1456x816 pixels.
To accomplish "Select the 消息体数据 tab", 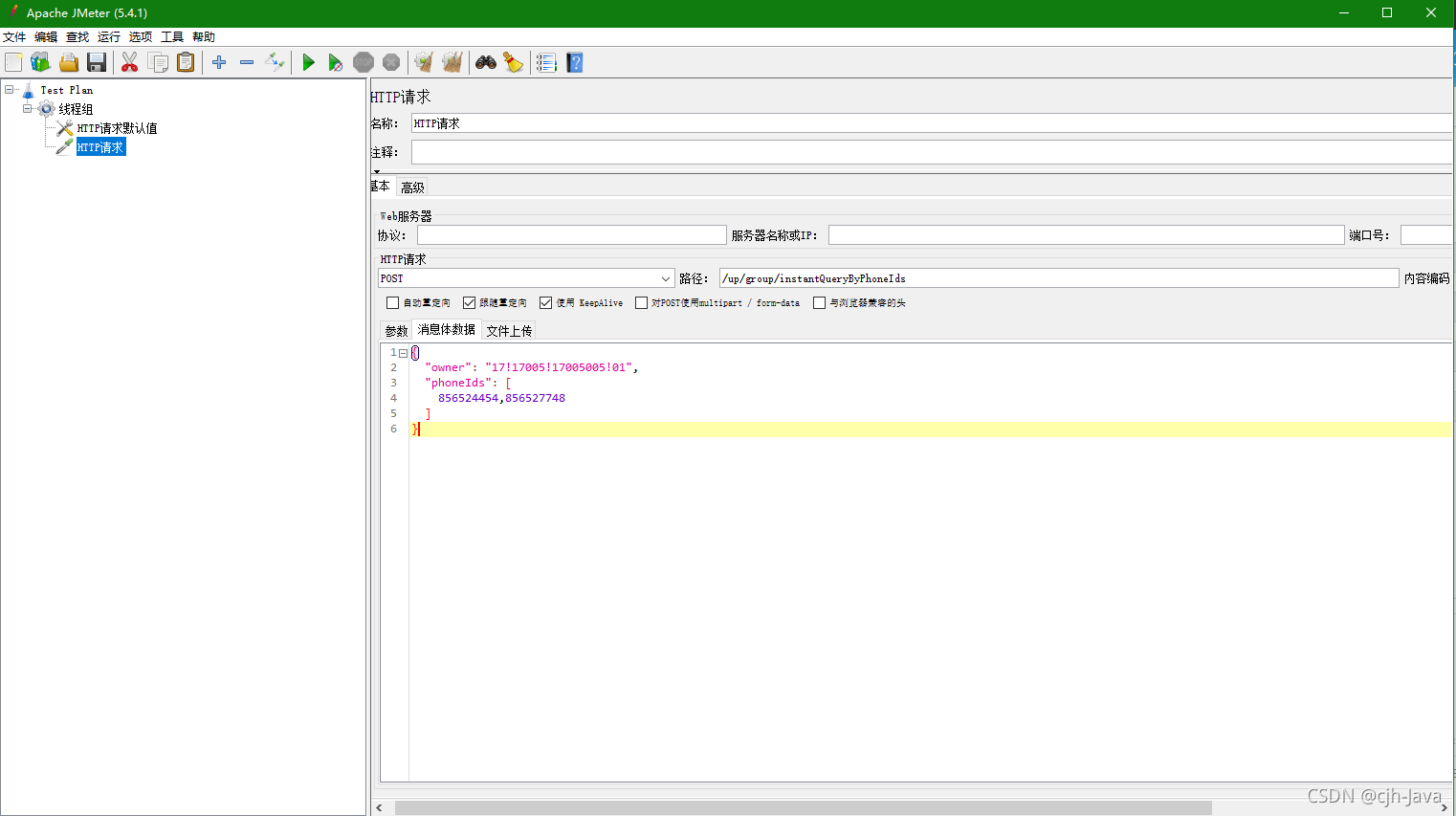I will (x=446, y=329).
